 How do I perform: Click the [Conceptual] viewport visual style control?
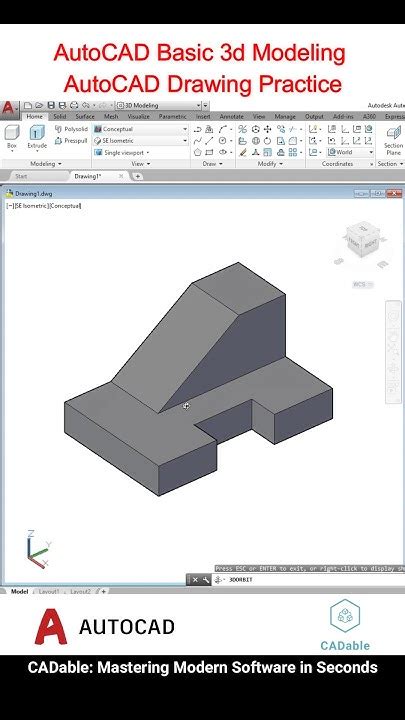click(x=65, y=206)
